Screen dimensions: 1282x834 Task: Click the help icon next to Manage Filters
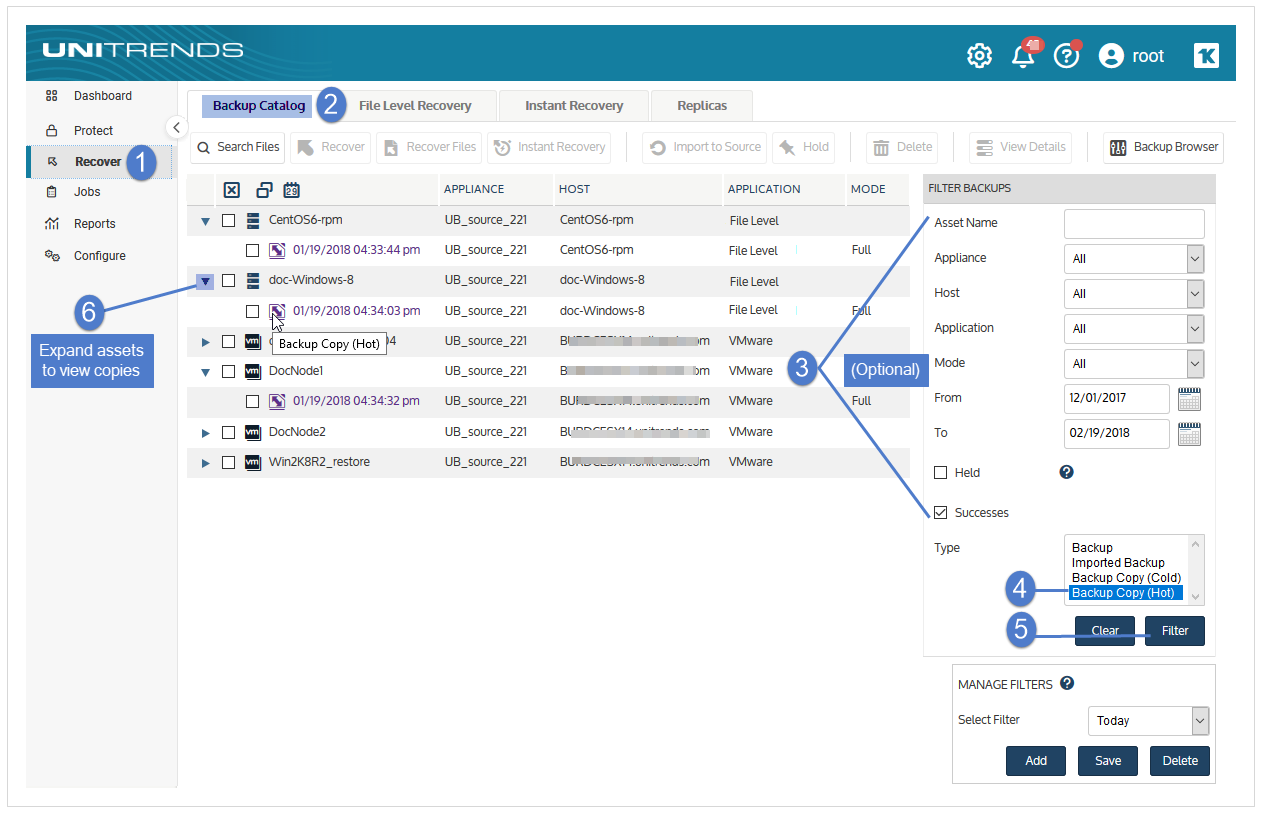point(1067,684)
